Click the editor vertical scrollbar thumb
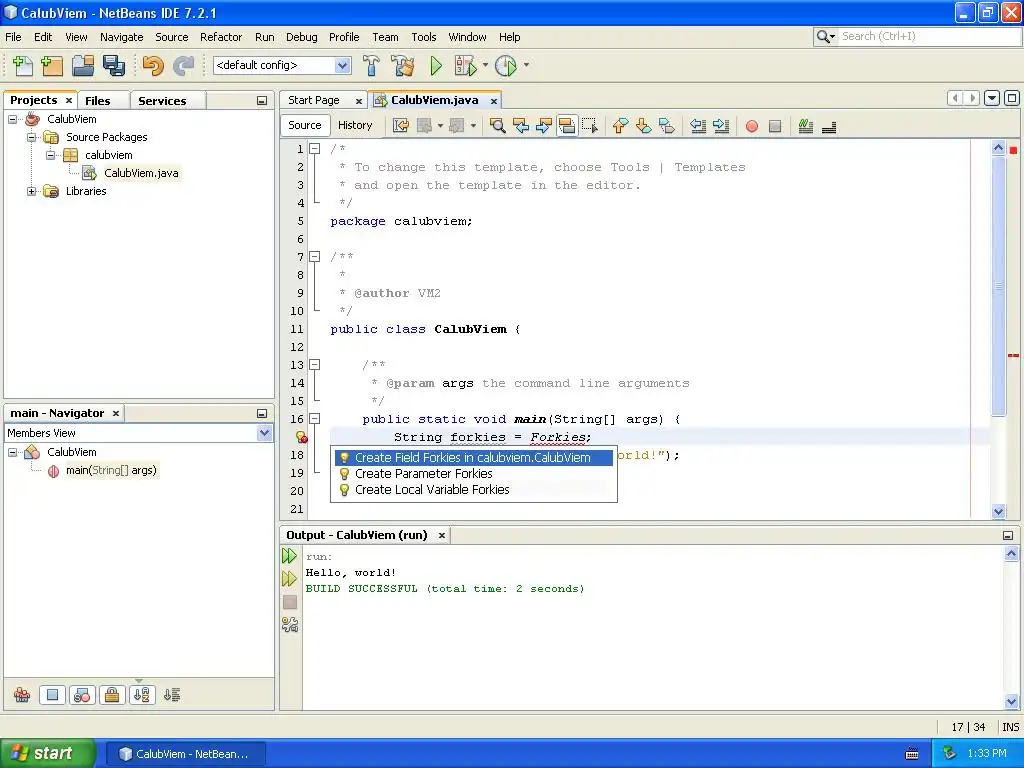 (999, 285)
